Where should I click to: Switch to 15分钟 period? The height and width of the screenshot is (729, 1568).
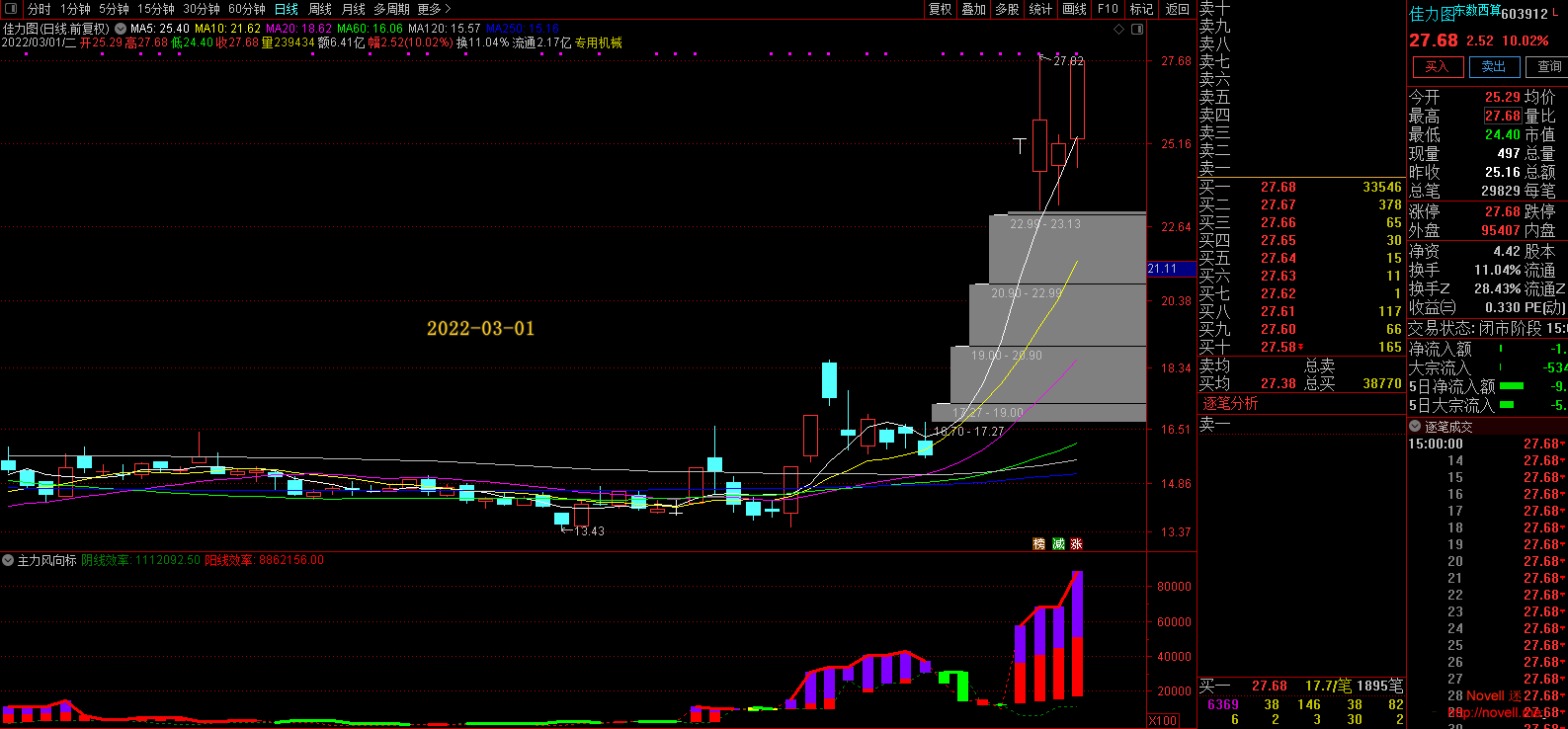click(x=156, y=9)
